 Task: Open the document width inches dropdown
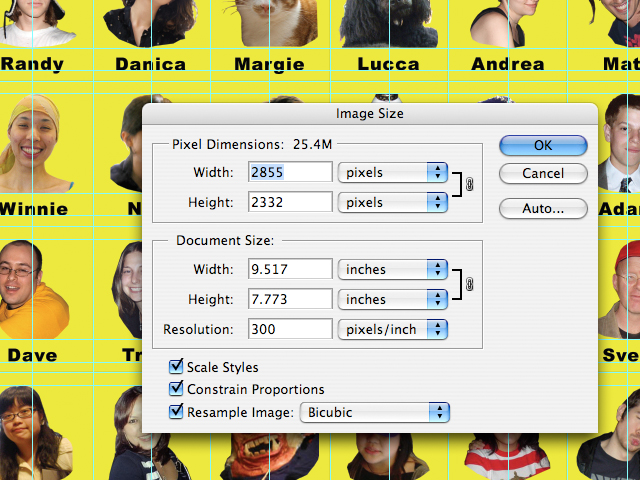click(393, 269)
